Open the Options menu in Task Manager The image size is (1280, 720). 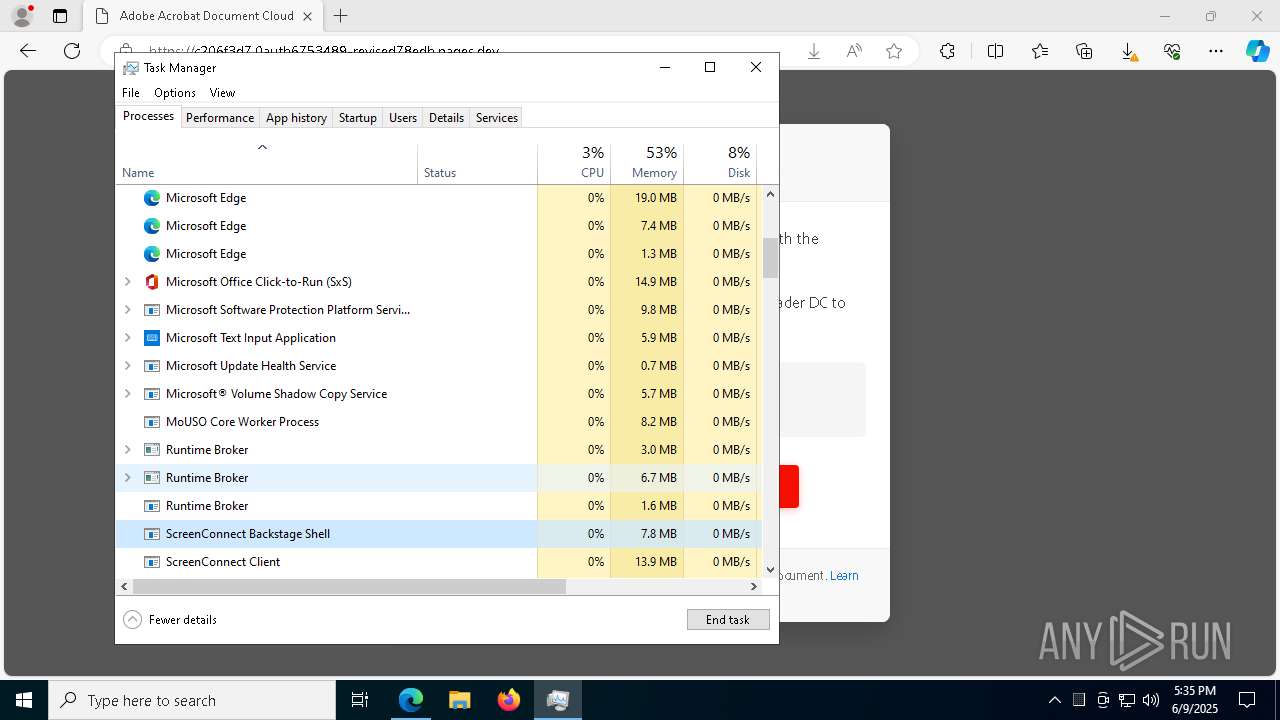tap(175, 93)
